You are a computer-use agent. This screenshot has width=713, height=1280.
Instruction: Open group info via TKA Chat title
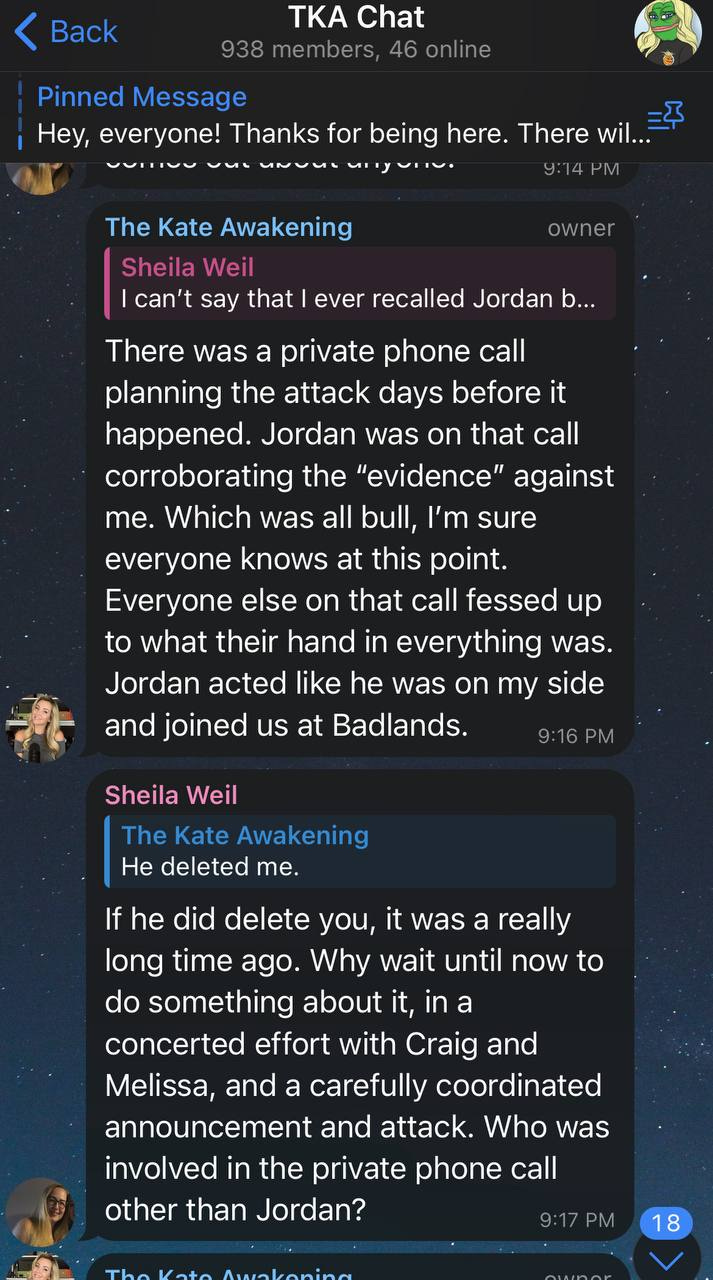point(356,17)
